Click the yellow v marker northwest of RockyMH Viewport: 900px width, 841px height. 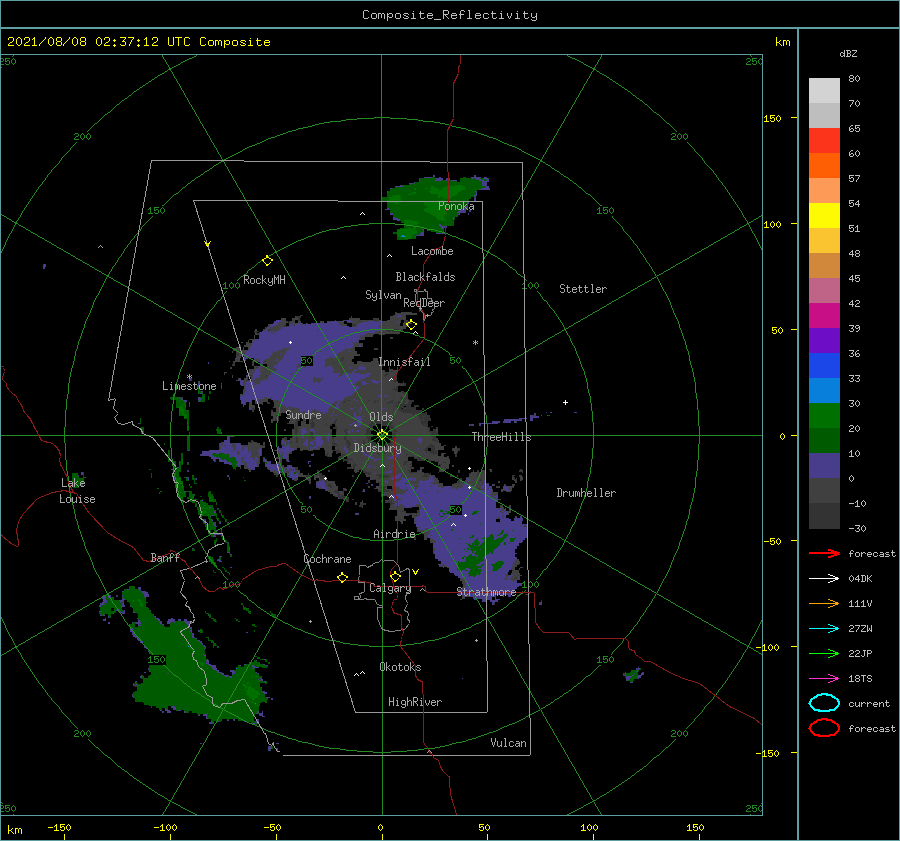[x=208, y=244]
